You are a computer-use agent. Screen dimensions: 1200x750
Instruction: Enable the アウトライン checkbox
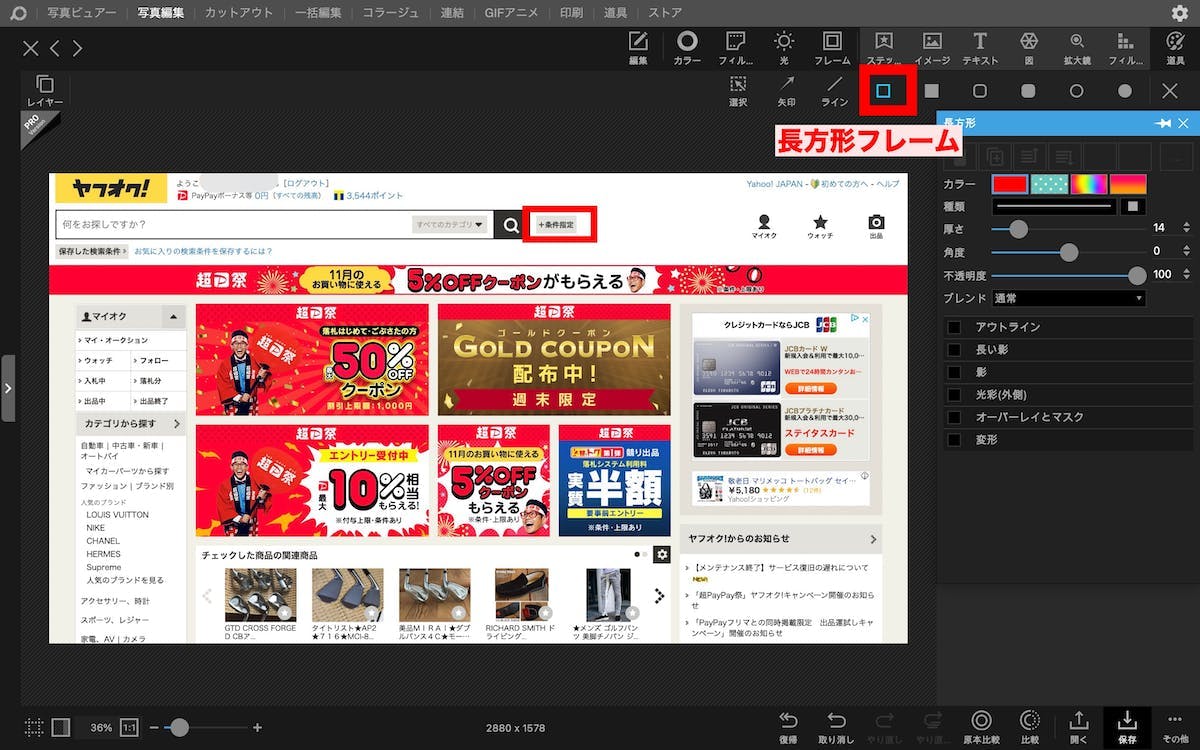coord(954,327)
